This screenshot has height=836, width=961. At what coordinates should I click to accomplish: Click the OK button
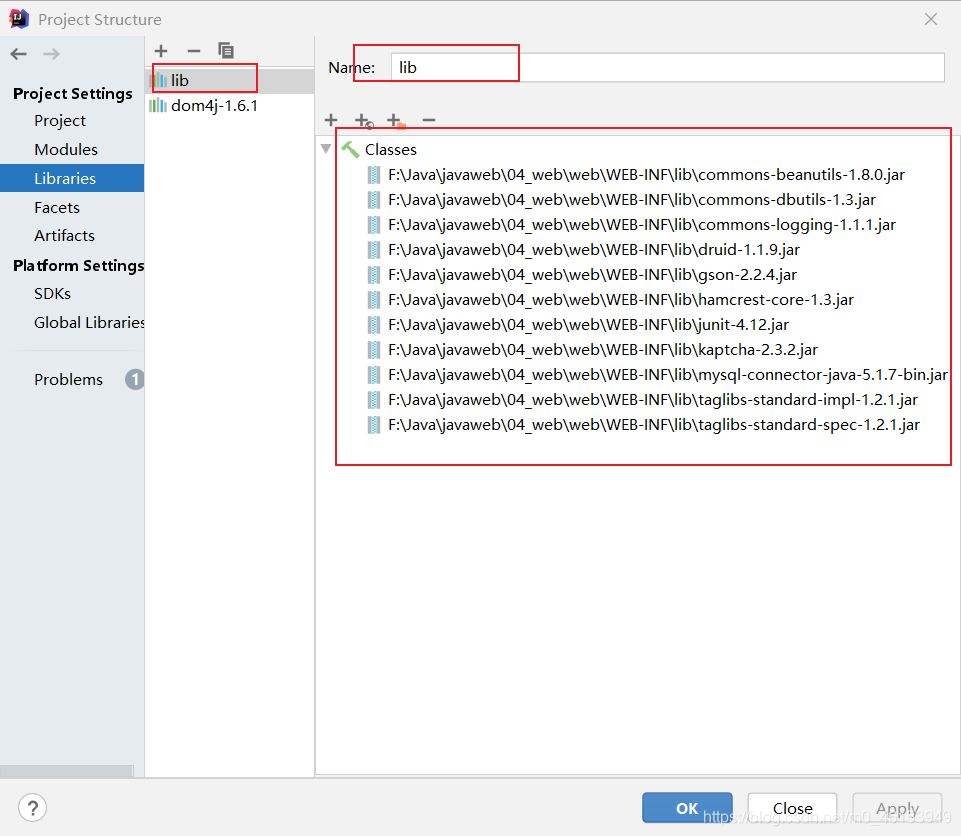687,808
